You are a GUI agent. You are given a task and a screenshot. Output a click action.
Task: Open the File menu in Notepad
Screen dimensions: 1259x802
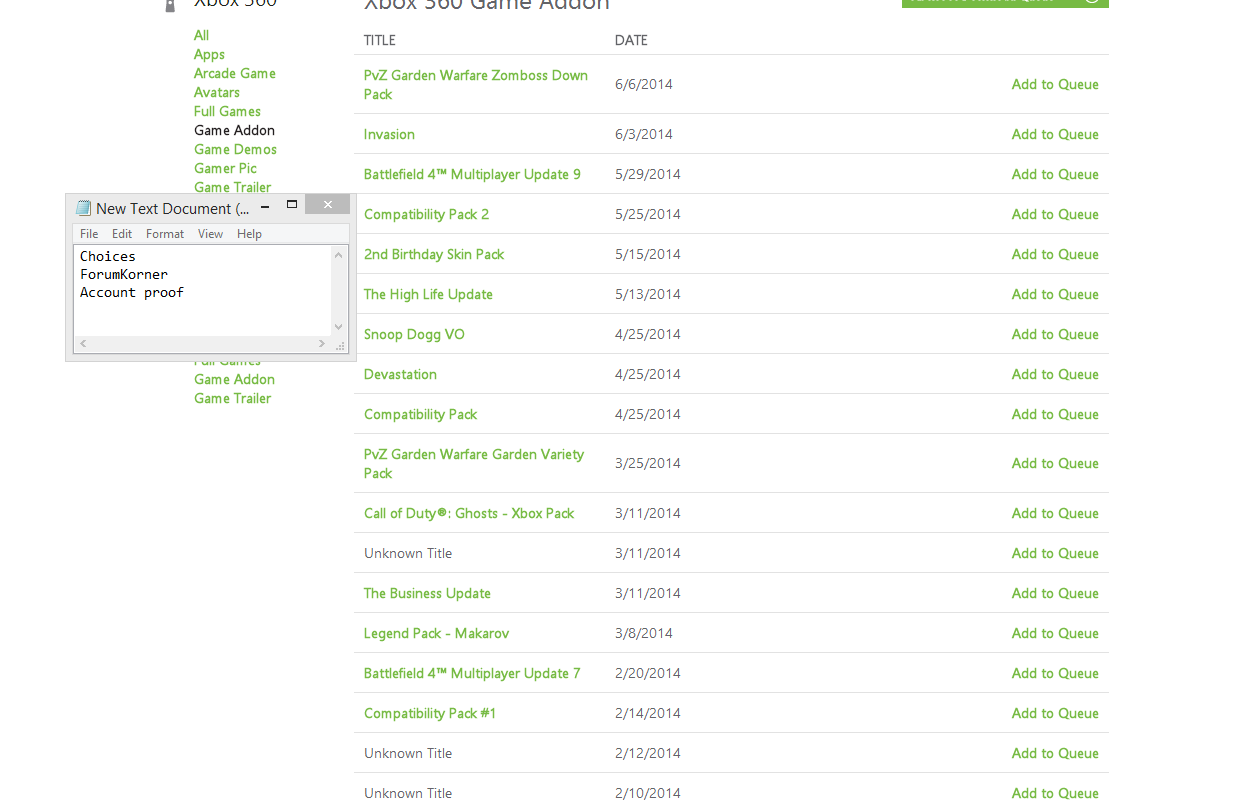(x=89, y=234)
